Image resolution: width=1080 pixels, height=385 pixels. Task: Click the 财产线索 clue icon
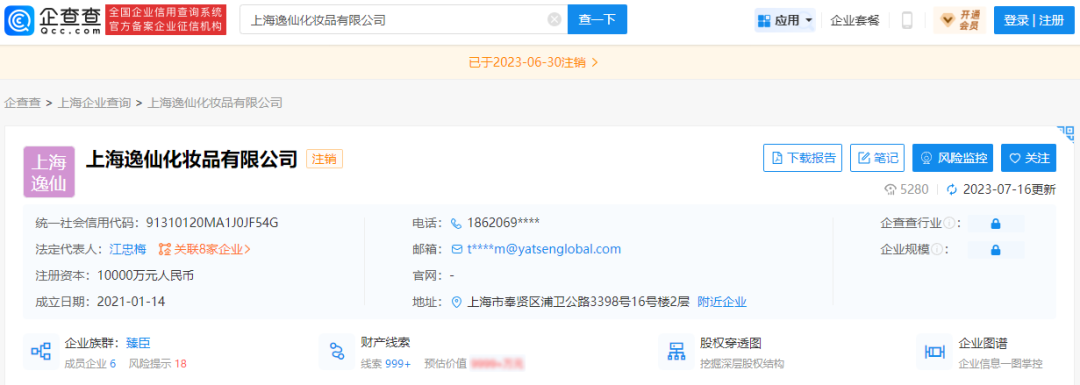pyautogui.click(x=337, y=352)
